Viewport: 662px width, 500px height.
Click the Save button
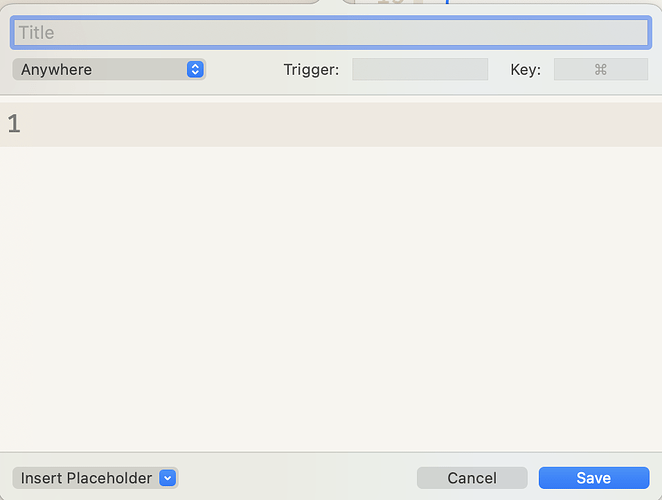coord(594,478)
